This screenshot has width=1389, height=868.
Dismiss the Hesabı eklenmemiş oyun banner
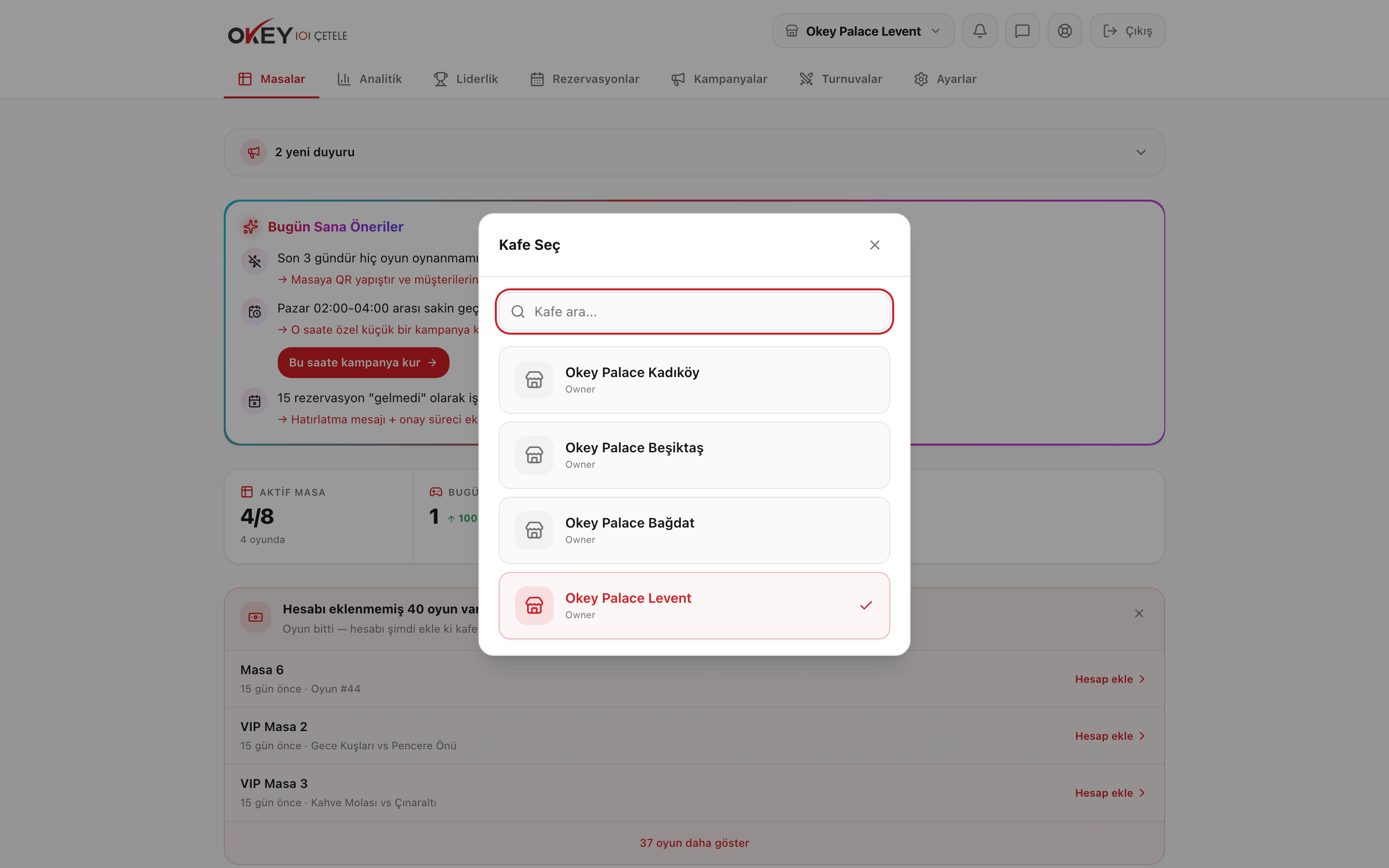click(x=1139, y=614)
